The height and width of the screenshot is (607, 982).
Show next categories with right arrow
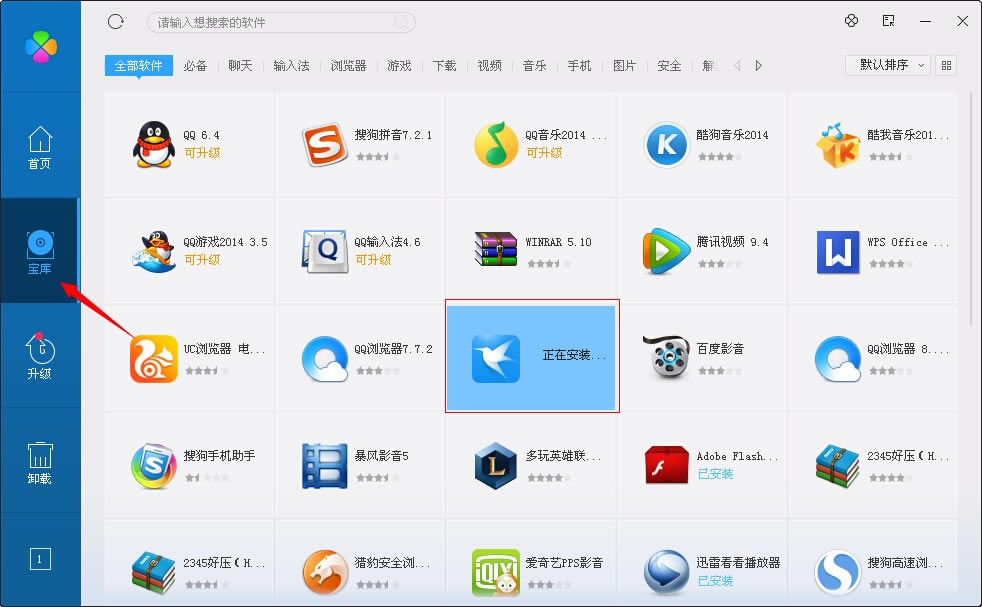(x=758, y=65)
